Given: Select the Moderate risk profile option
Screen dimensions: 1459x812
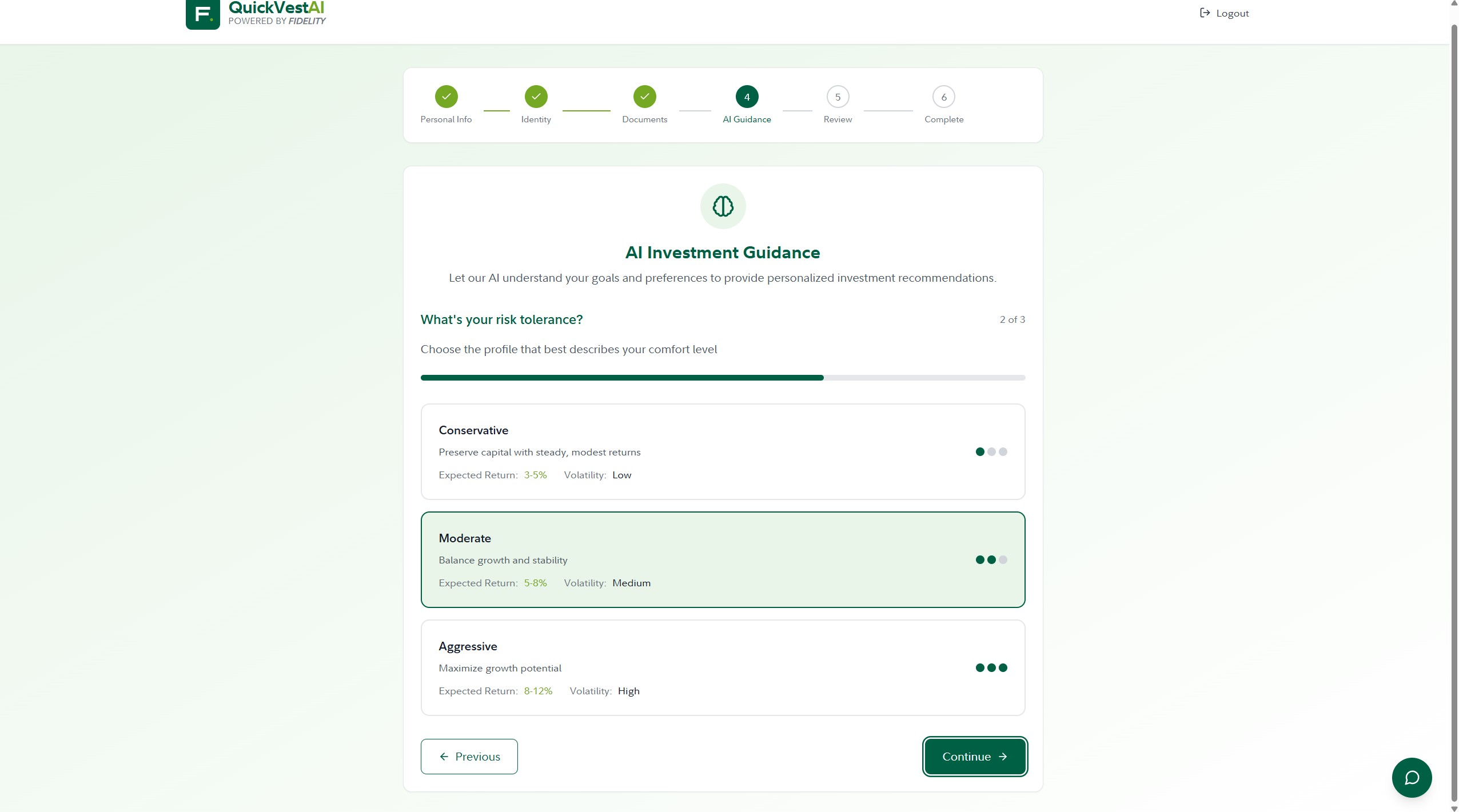Looking at the screenshot, I should (723, 559).
